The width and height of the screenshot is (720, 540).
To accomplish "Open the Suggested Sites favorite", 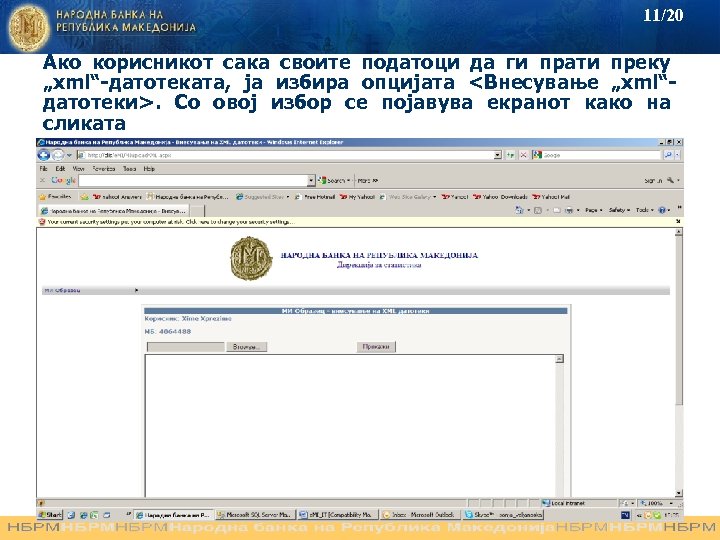I will click(x=262, y=197).
